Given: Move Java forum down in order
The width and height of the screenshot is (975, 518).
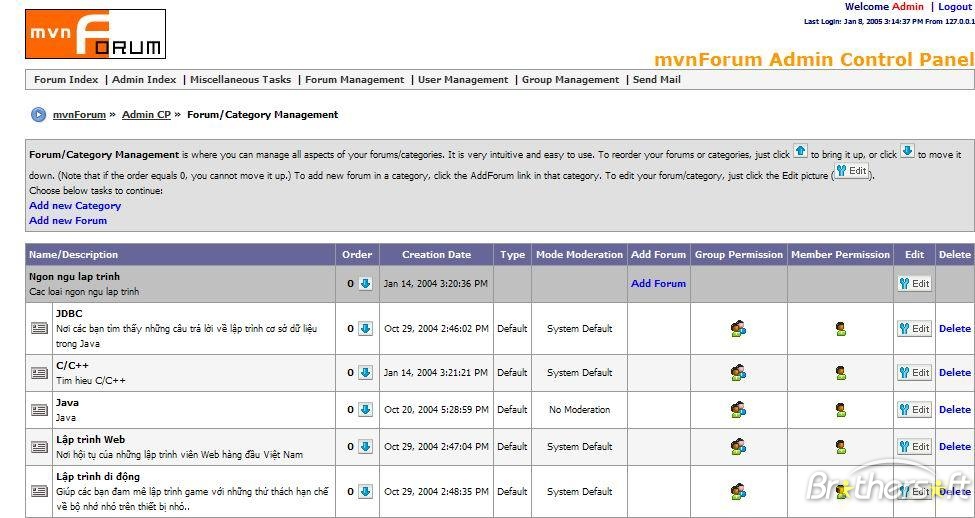Looking at the screenshot, I should [x=366, y=409].
